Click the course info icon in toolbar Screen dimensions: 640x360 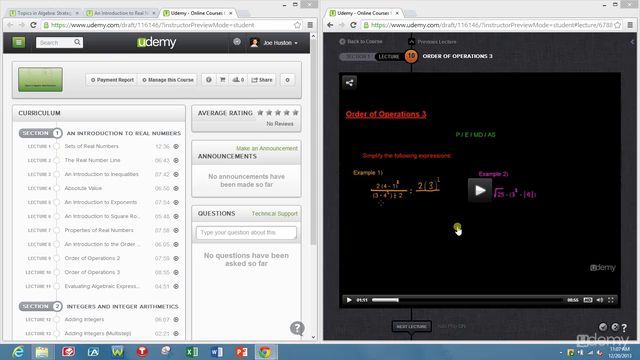[x=209, y=80]
